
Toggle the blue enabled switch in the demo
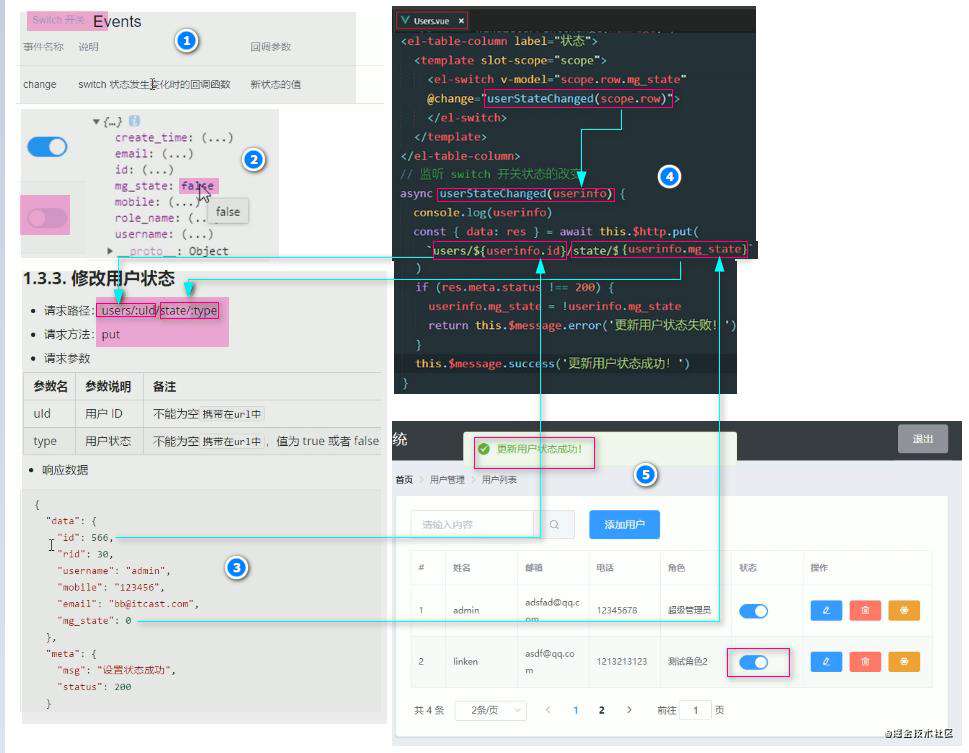[x=47, y=147]
